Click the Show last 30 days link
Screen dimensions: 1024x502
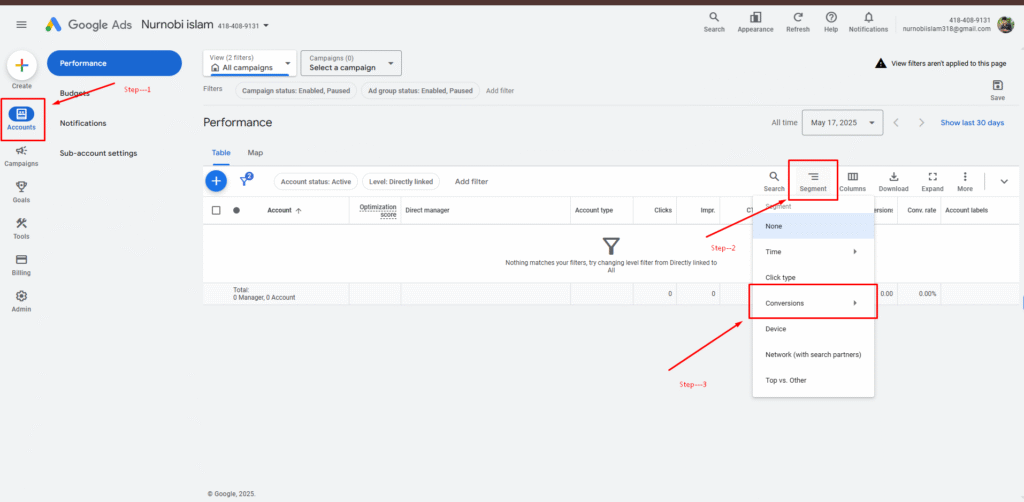tap(972, 123)
